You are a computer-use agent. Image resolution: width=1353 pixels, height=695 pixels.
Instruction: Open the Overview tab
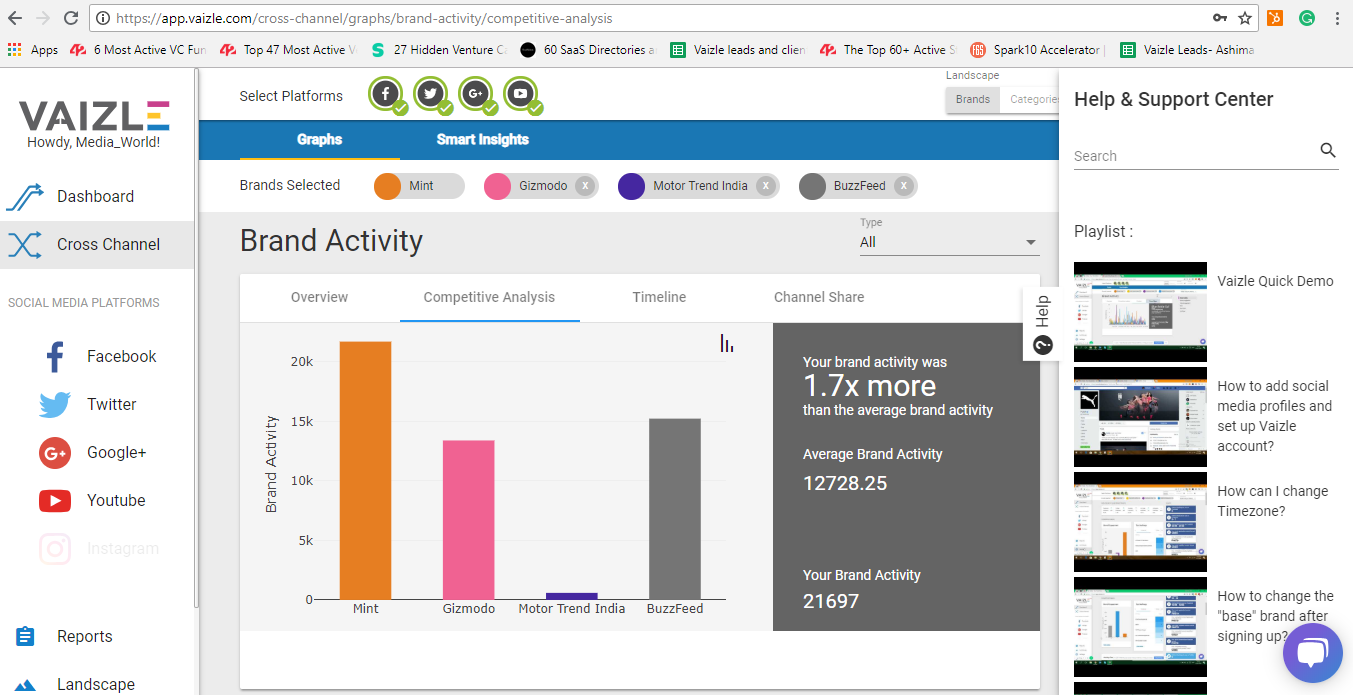pyautogui.click(x=320, y=297)
